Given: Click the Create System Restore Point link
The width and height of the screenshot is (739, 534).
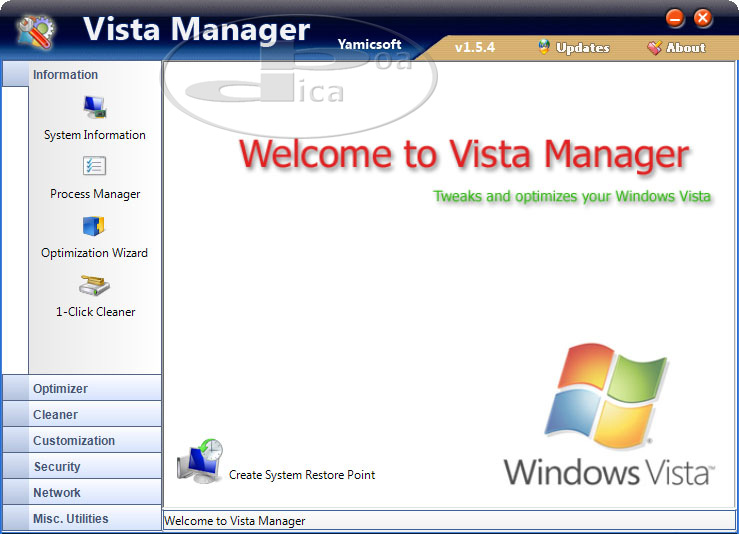Looking at the screenshot, I should click(x=302, y=475).
